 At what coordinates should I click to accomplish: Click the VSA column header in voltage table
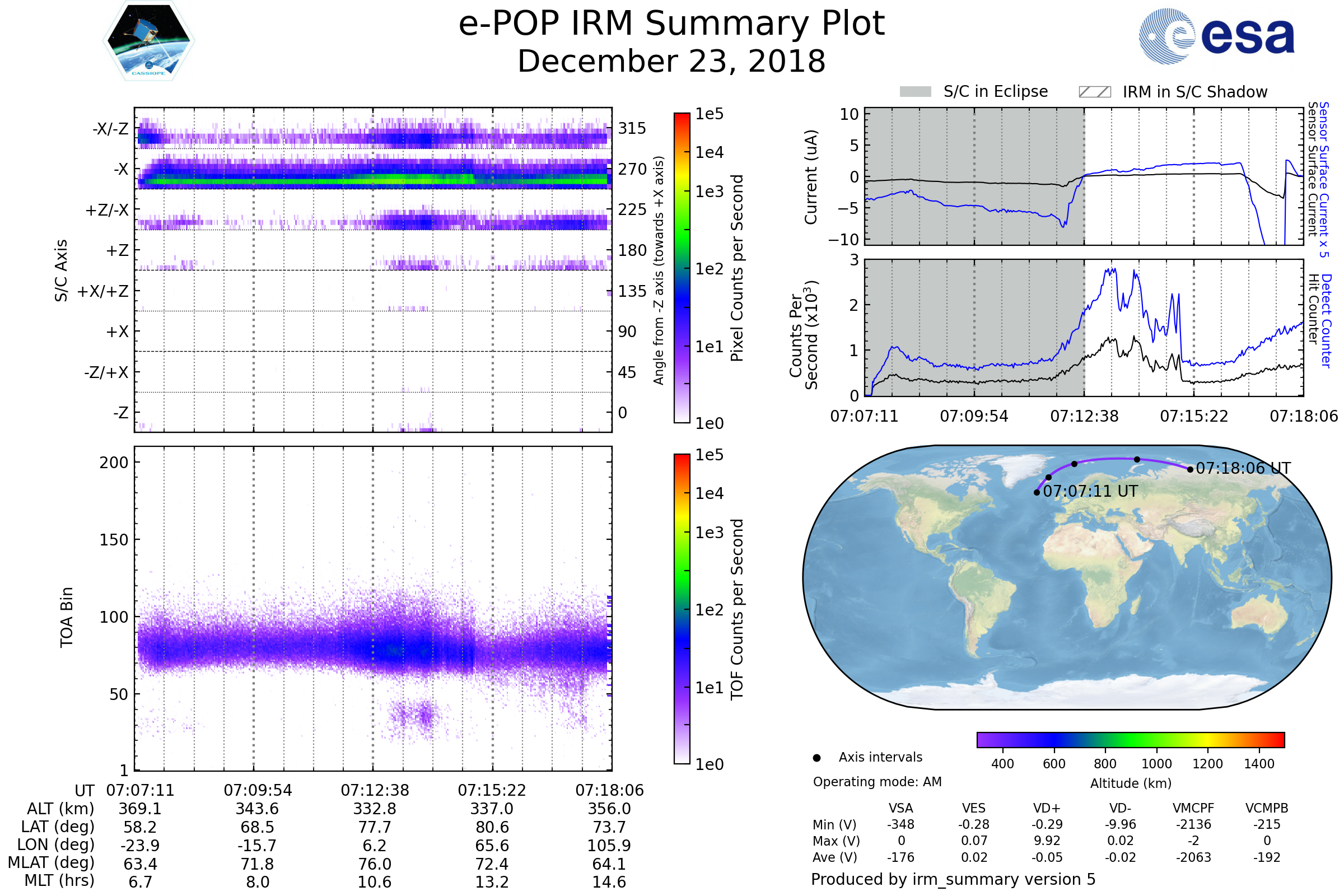[900, 808]
